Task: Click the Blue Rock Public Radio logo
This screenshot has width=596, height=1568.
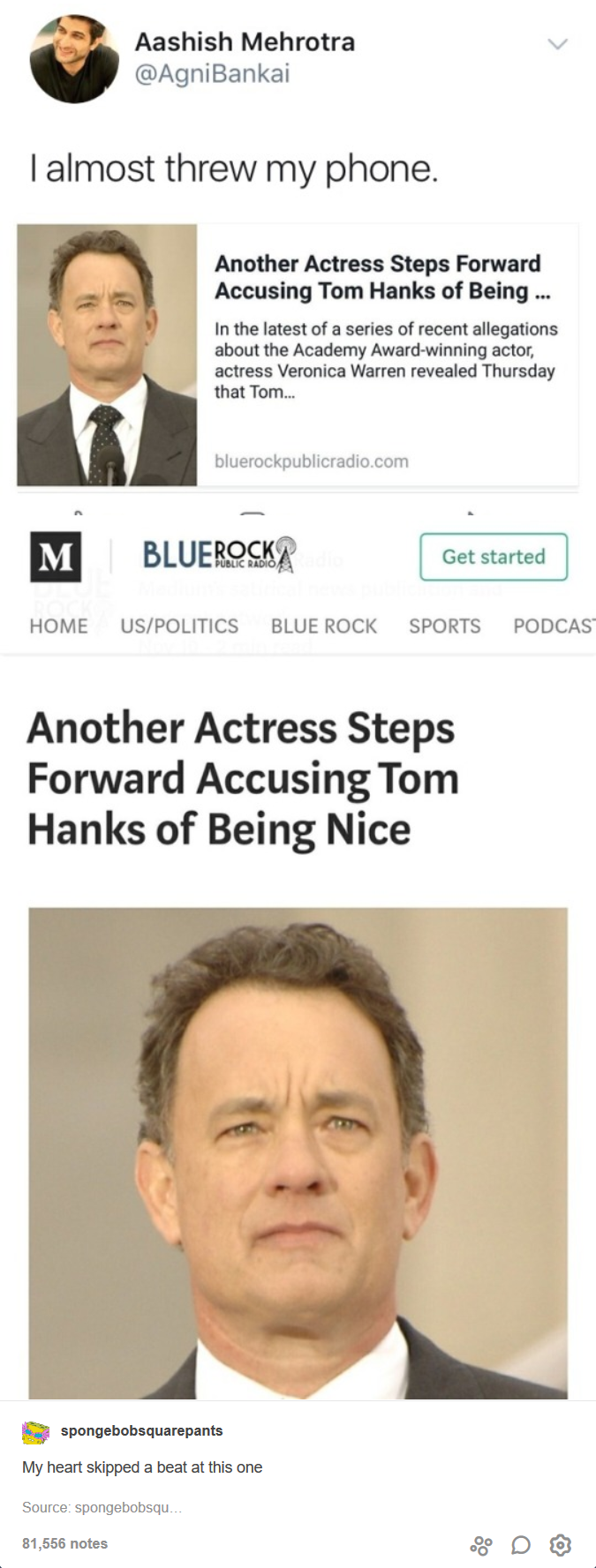Action: tap(220, 555)
